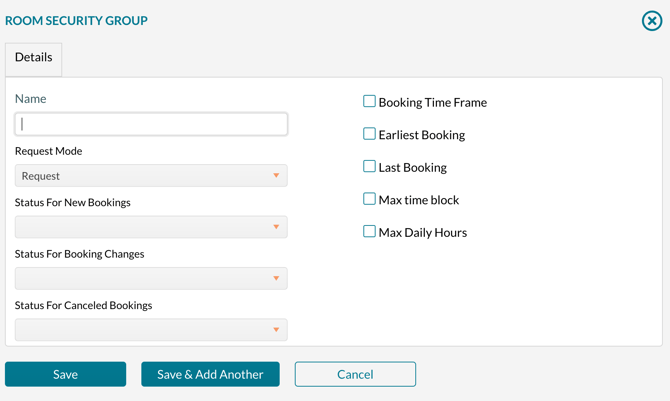Click the Status For New Bookings arrow

click(x=276, y=227)
